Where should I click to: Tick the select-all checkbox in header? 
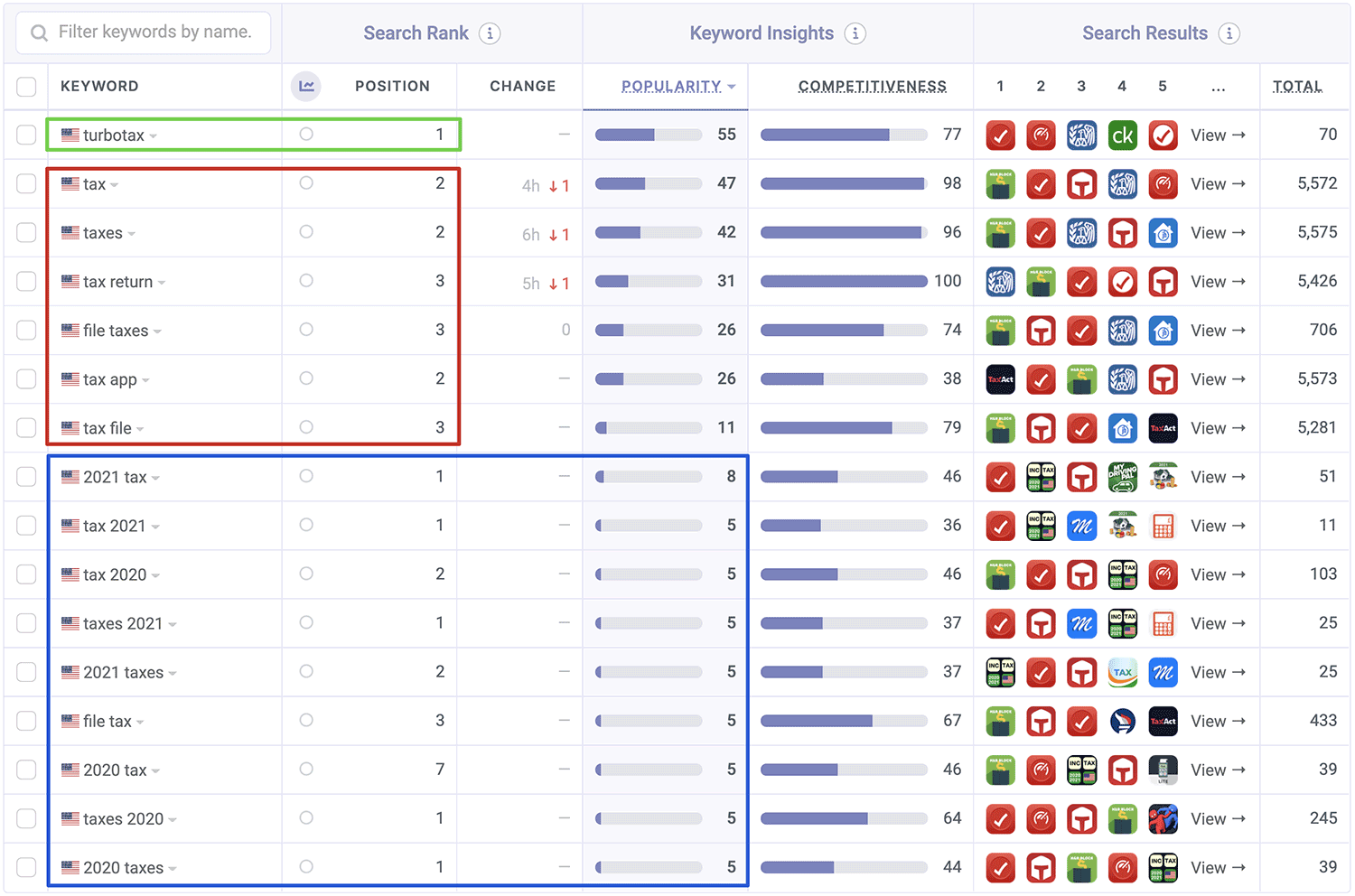point(26,87)
